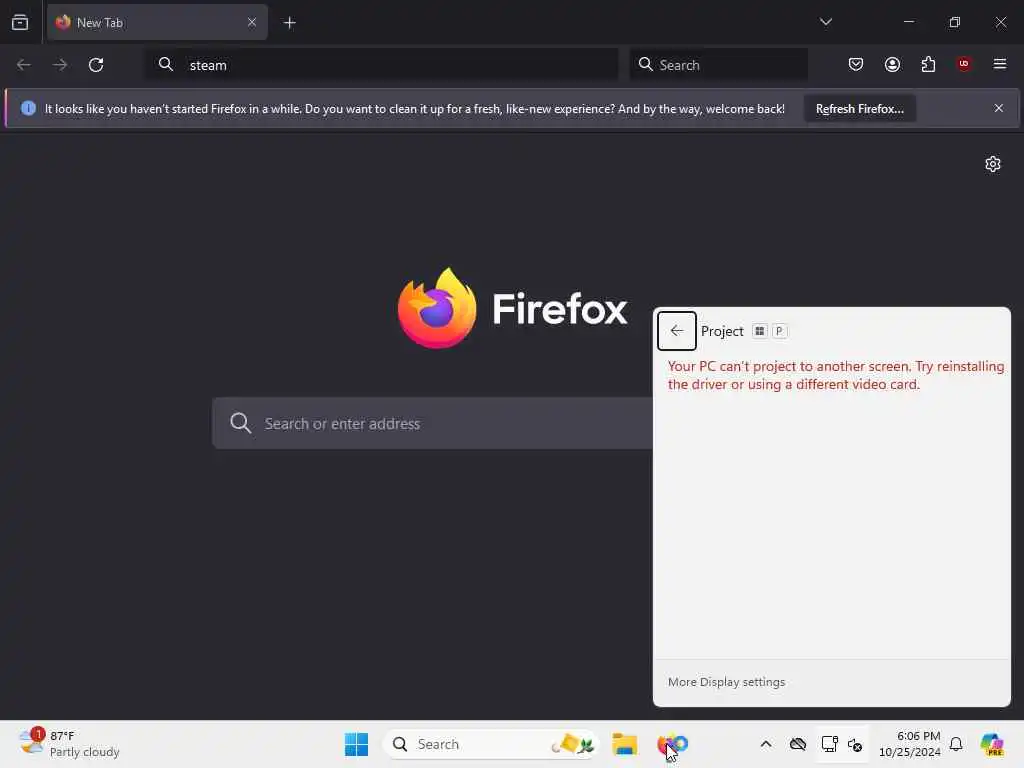The image size is (1024, 768).
Task: Reload the current page
Action: [96, 65]
